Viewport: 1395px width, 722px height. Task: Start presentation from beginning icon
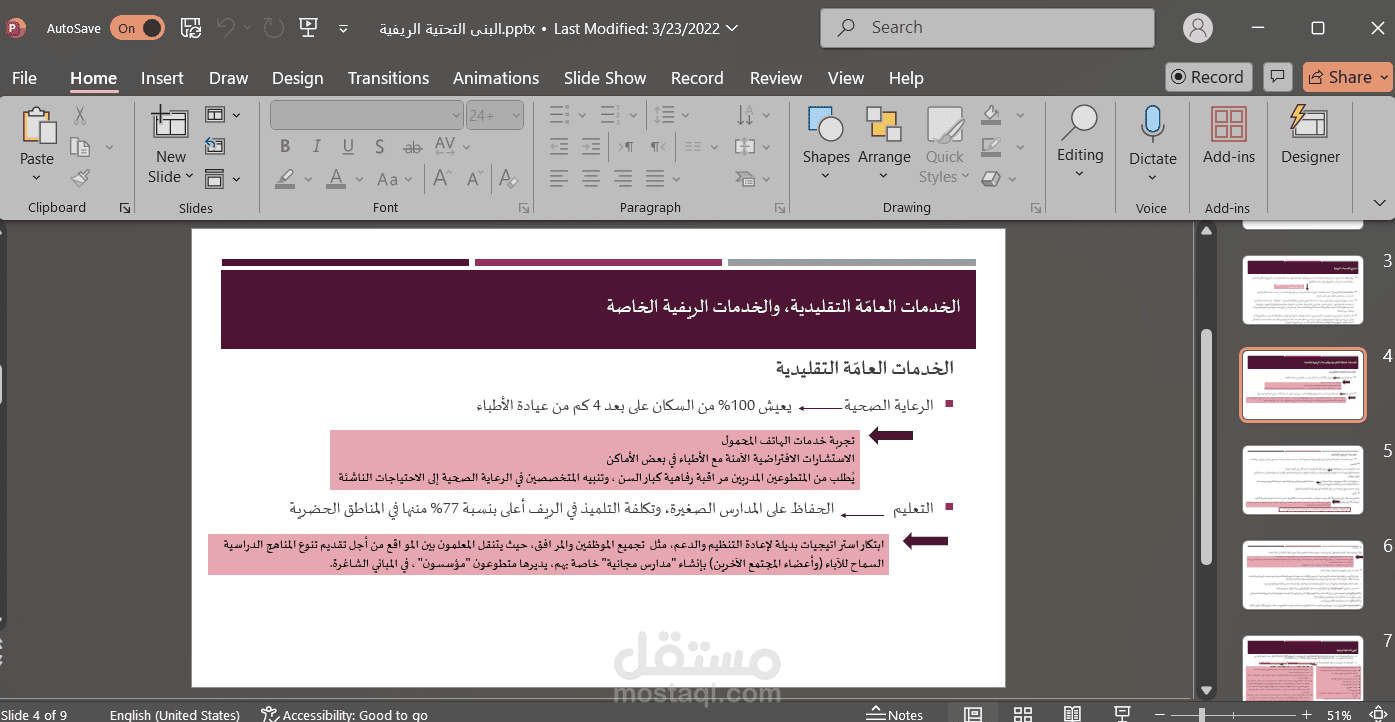click(308, 28)
